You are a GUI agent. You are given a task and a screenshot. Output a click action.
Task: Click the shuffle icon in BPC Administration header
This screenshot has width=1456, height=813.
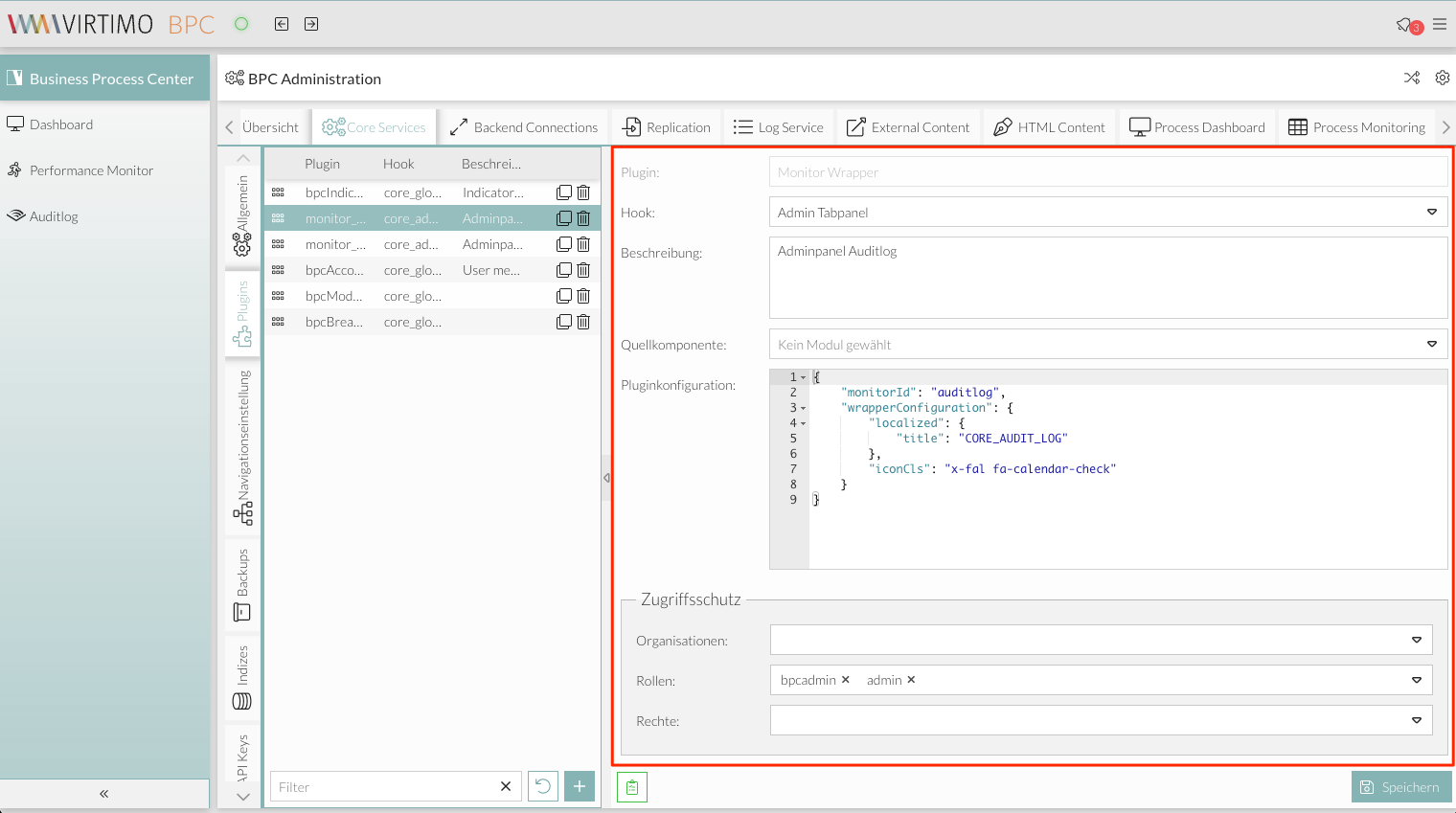coord(1412,79)
